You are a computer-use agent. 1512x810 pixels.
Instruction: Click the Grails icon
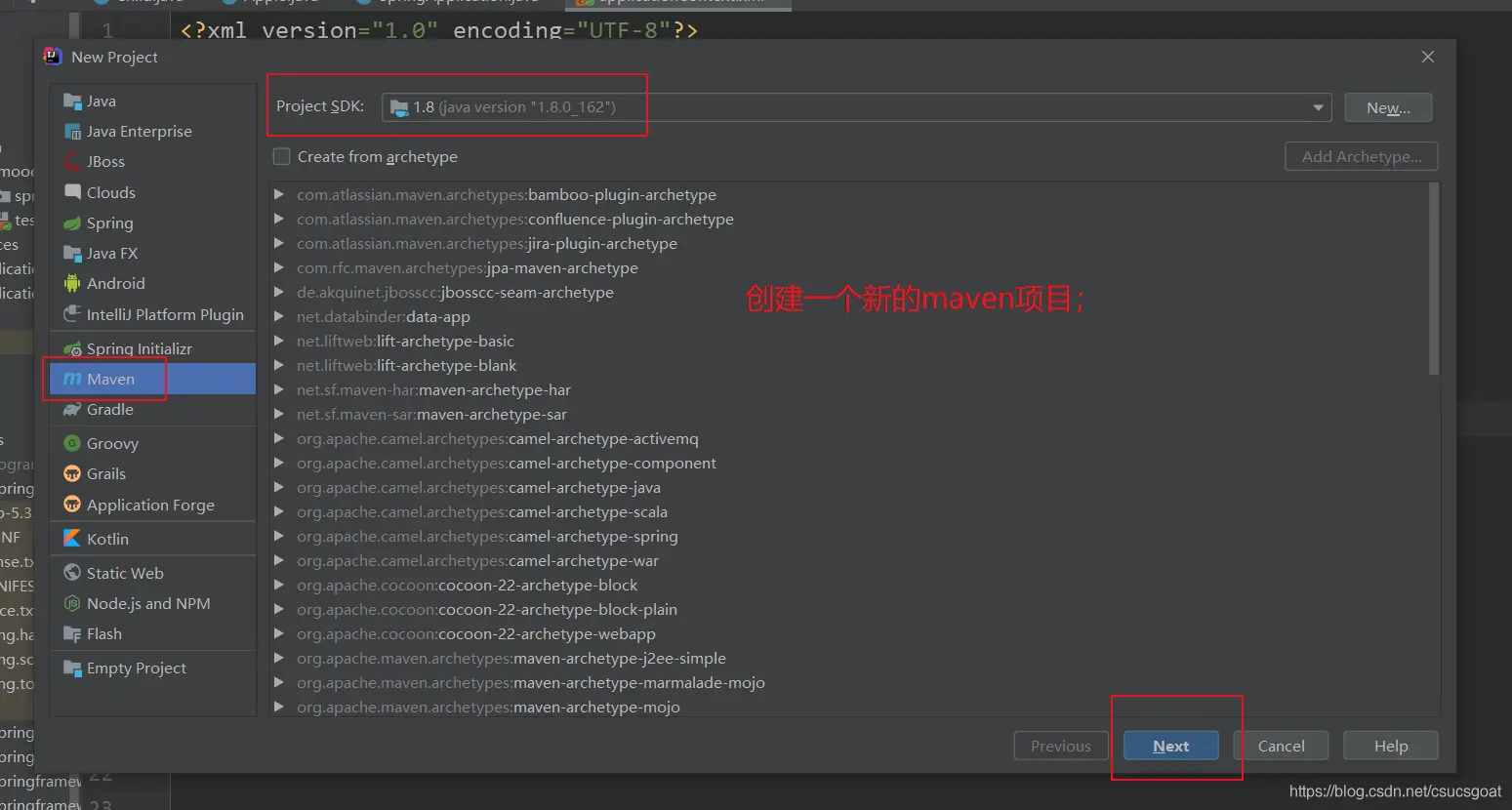72,473
